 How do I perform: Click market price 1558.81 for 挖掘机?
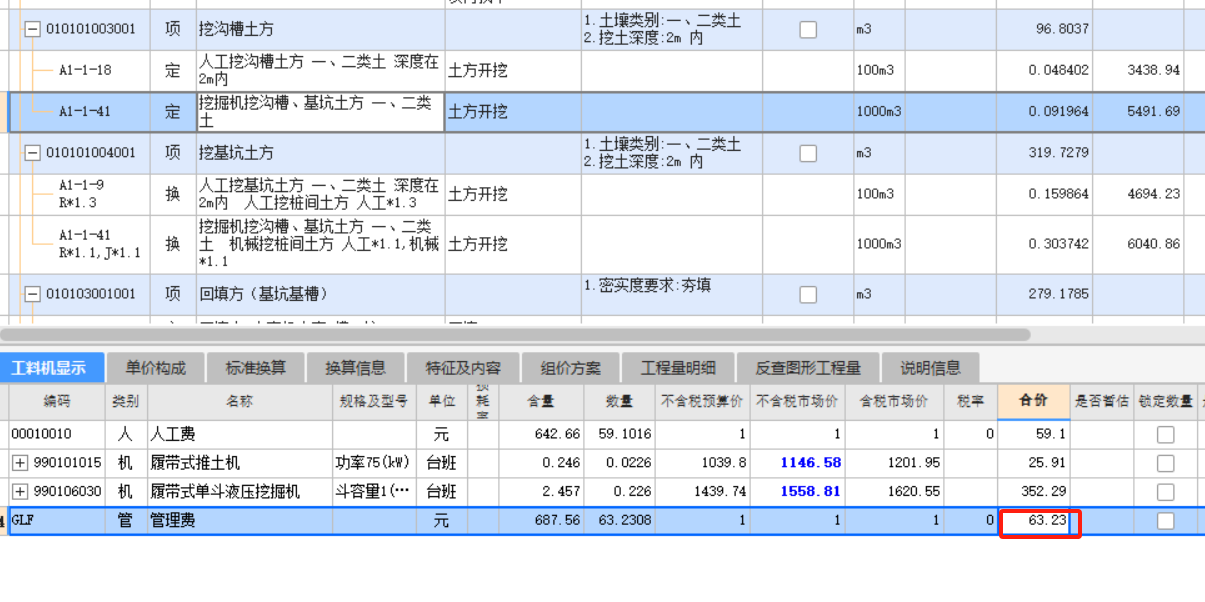[x=812, y=492]
